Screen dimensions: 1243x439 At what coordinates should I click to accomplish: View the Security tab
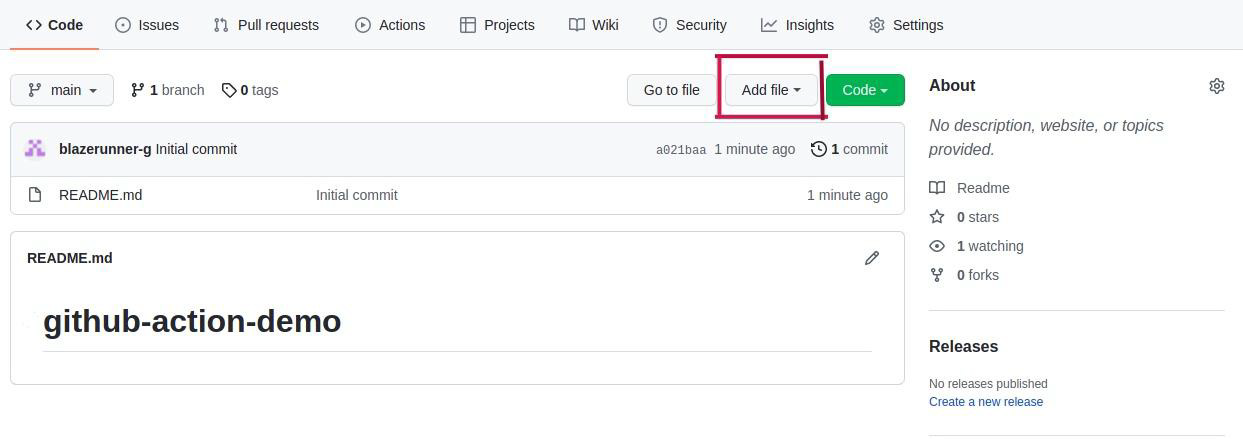[689, 25]
